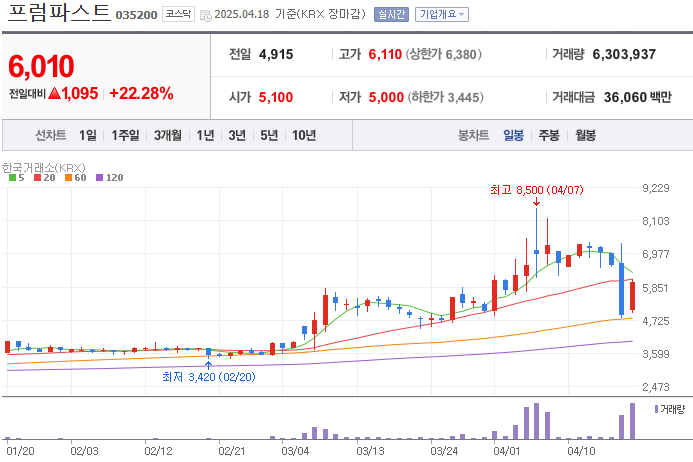Image resolution: width=693 pixels, height=462 pixels.
Task: Click the change rate +22.28%
Action: (x=141, y=93)
